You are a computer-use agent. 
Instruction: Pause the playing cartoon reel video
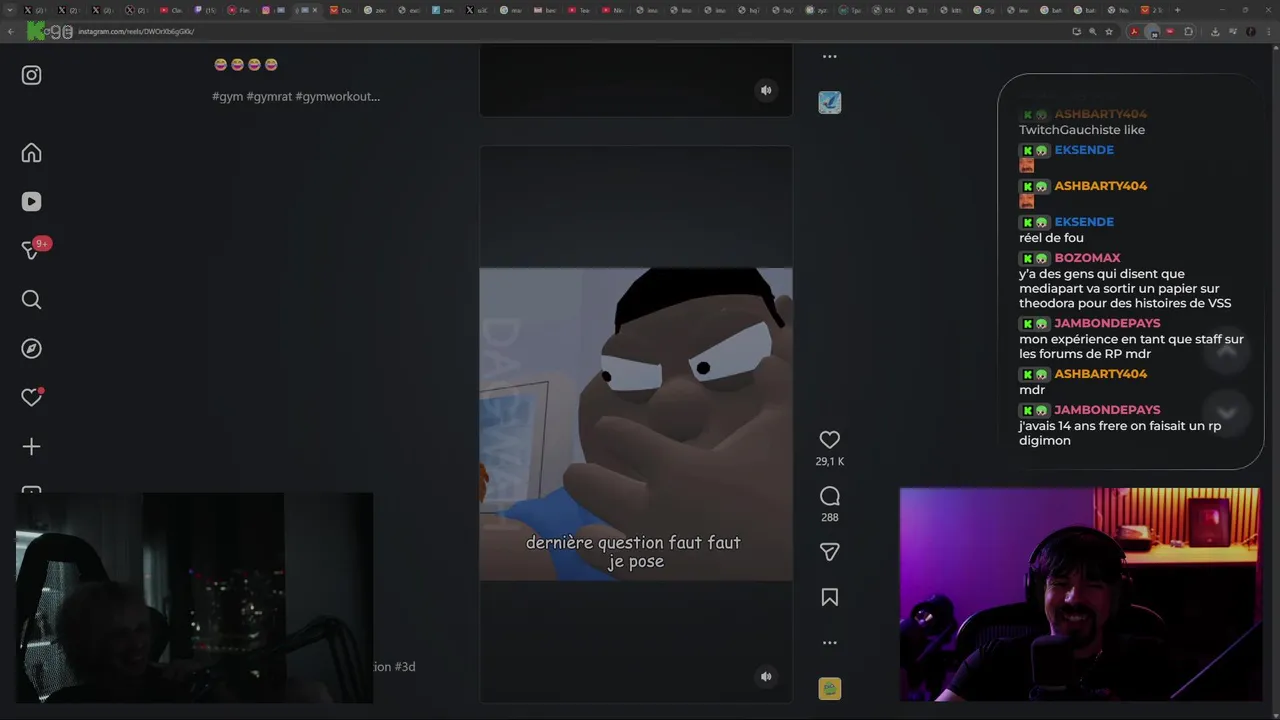click(x=636, y=424)
